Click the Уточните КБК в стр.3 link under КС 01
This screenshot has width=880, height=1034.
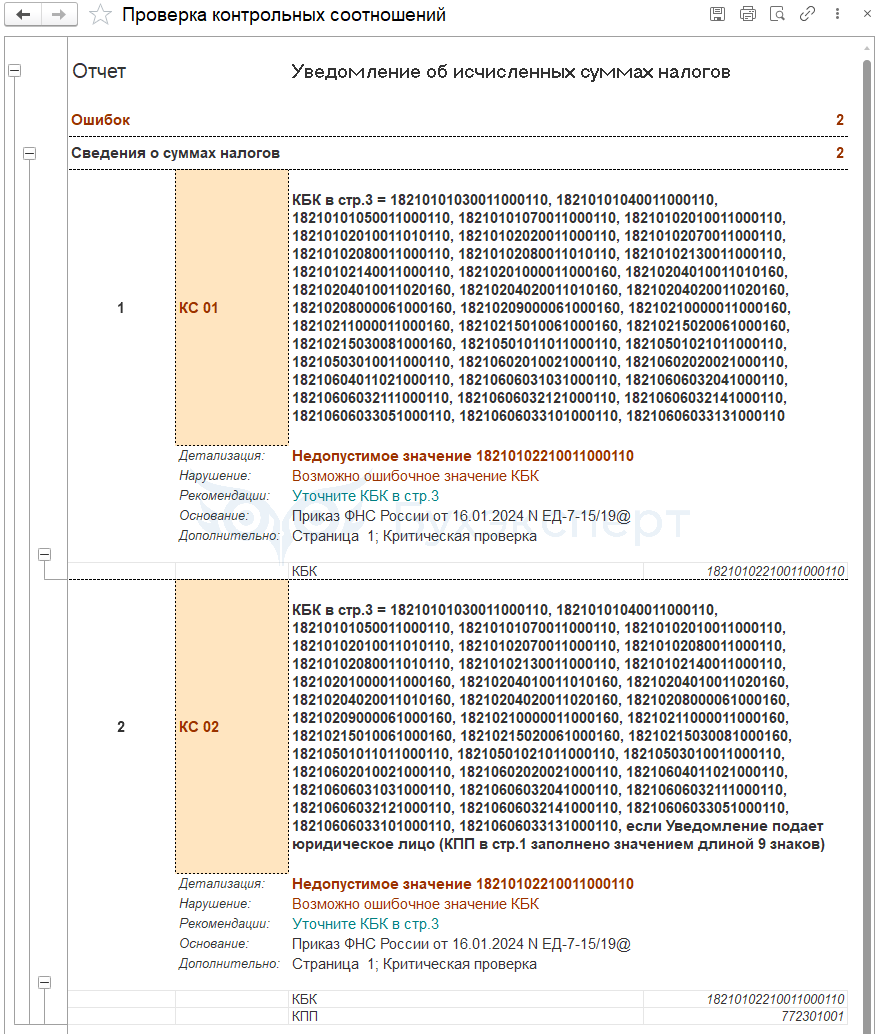tap(365, 496)
